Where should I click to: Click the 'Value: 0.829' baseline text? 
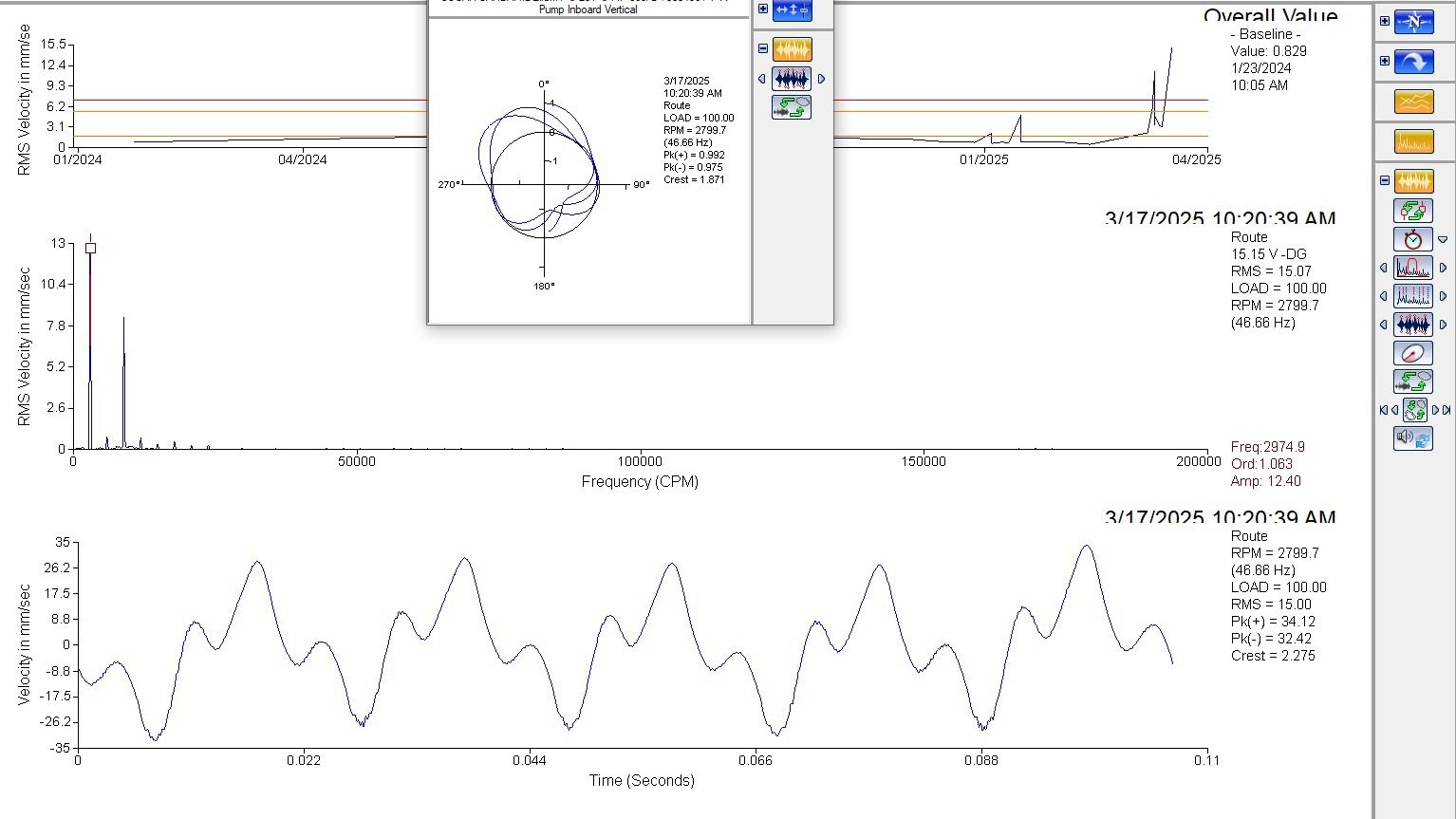tap(1268, 51)
